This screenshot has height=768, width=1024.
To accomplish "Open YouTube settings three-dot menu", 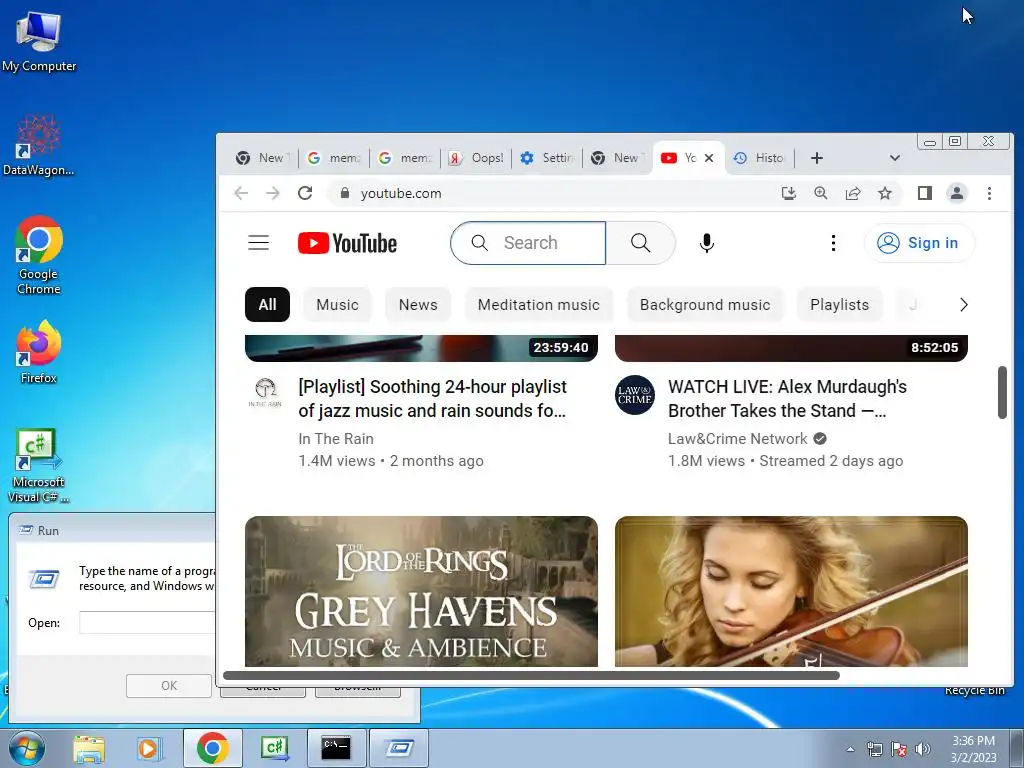I will pos(833,243).
